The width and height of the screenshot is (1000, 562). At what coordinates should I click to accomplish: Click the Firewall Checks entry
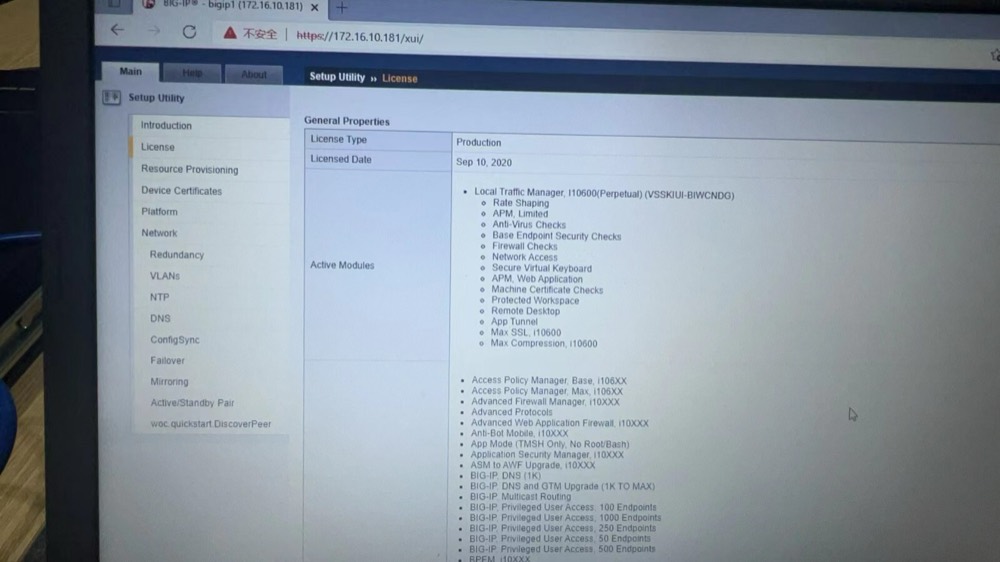524,246
